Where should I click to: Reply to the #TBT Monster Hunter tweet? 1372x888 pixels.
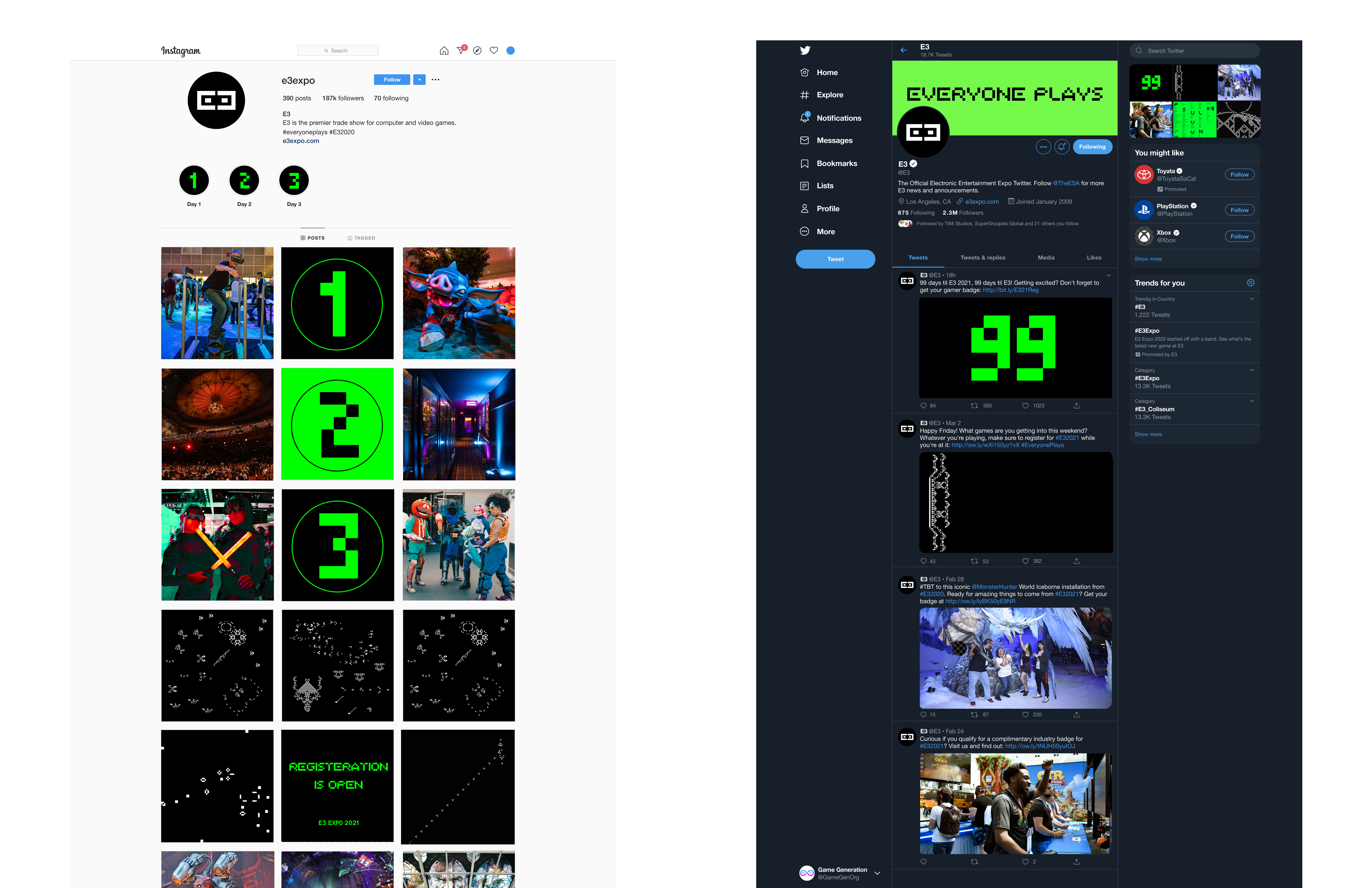coord(924,714)
